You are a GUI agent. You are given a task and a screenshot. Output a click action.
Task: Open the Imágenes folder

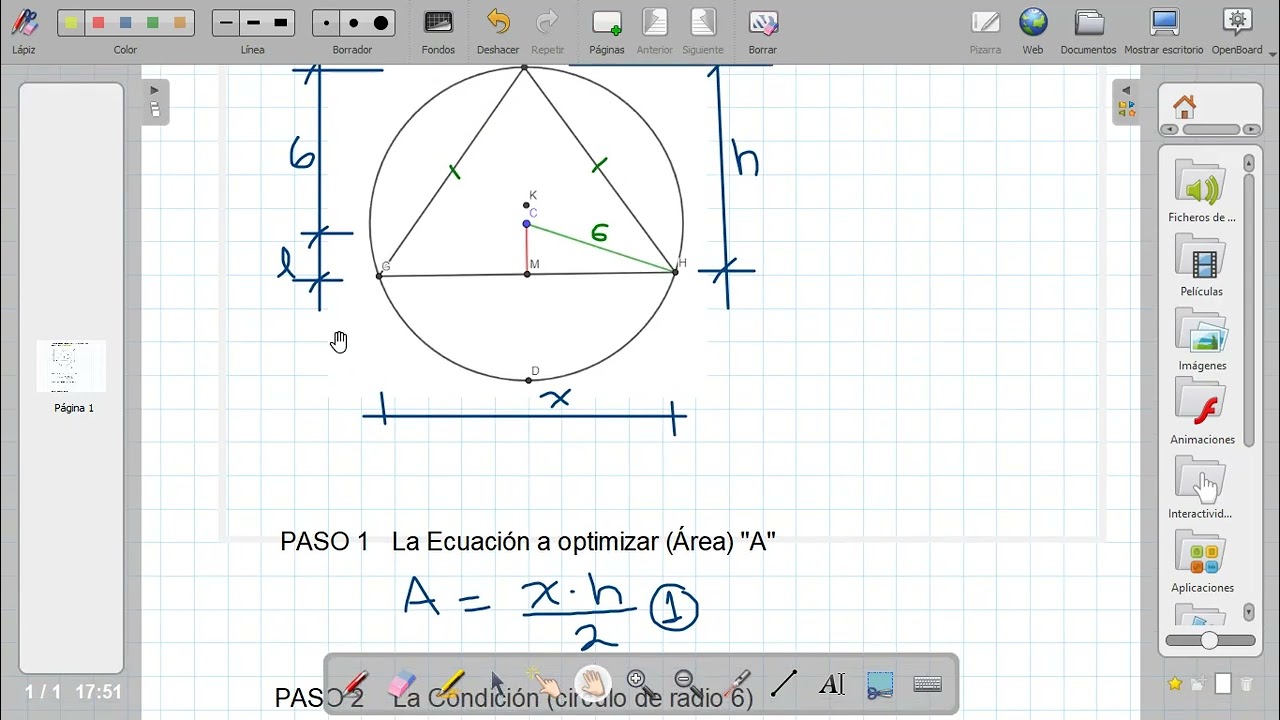(x=1201, y=338)
